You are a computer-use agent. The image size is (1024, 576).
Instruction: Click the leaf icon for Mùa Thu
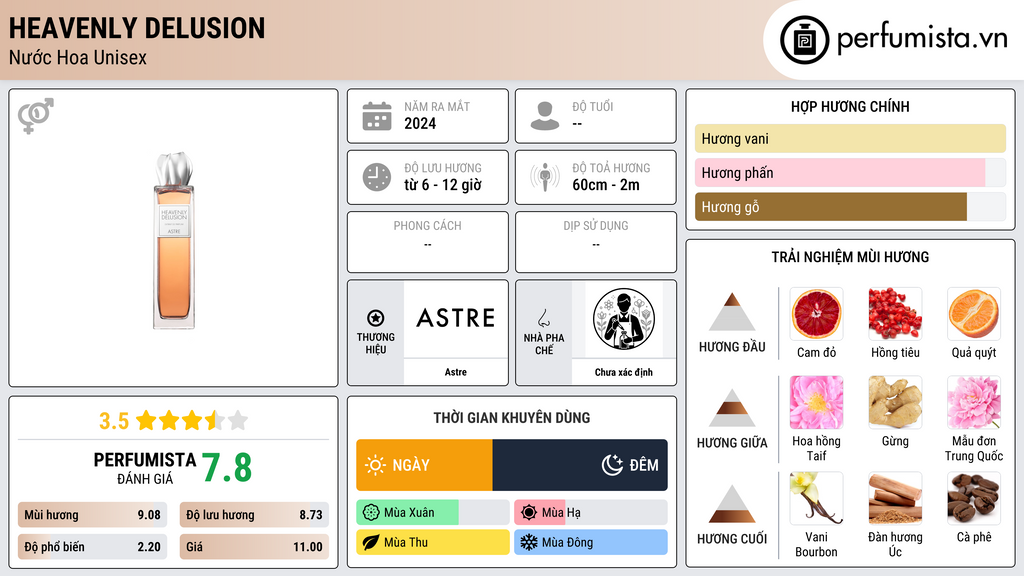pos(371,542)
